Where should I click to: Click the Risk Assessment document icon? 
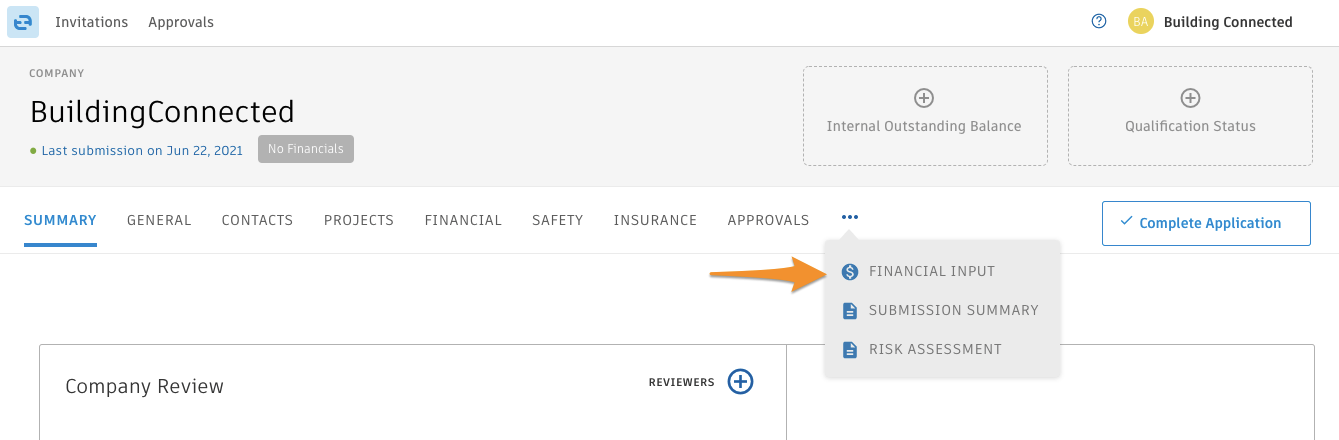click(850, 349)
